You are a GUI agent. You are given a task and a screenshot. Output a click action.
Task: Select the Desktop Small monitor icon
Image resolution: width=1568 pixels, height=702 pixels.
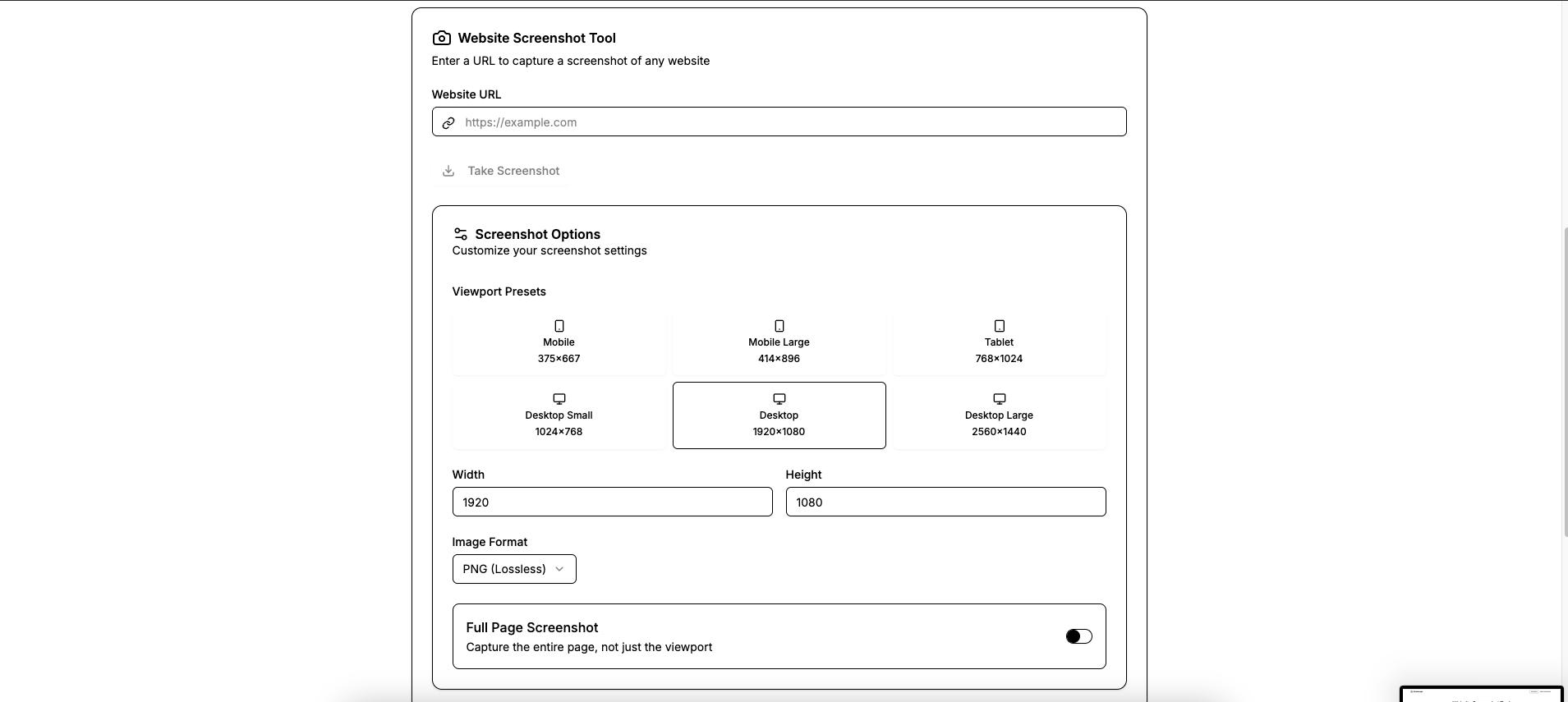tap(559, 399)
